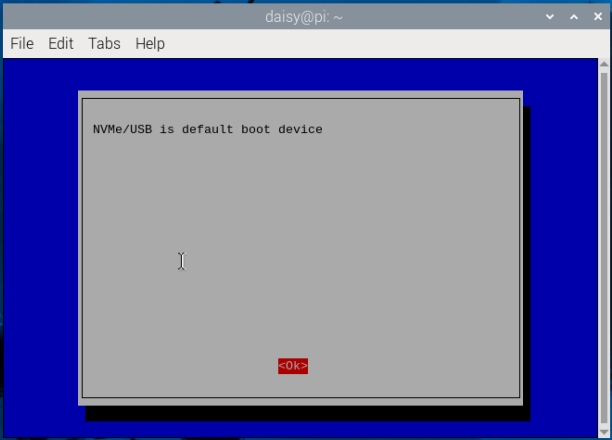Screen dimensions: 612x440
Task: Open the File menu
Action: (22, 43)
